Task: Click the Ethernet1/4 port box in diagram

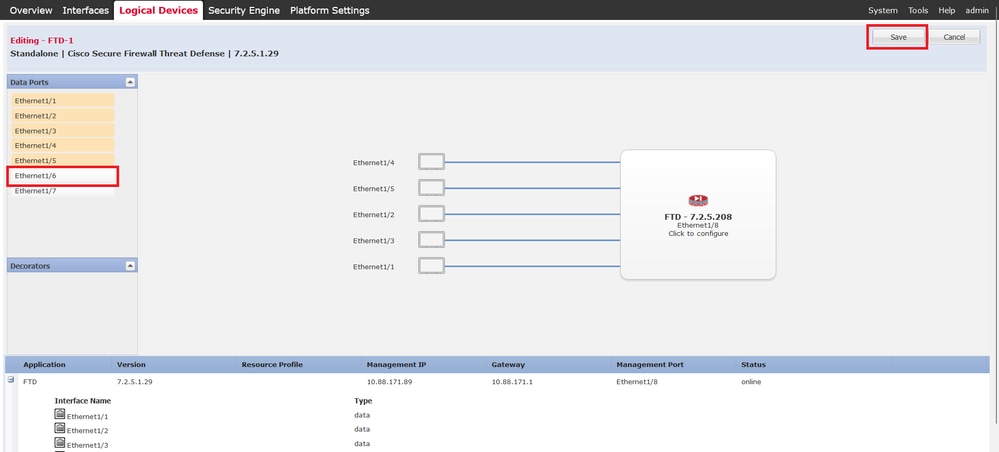Action: coord(431,162)
